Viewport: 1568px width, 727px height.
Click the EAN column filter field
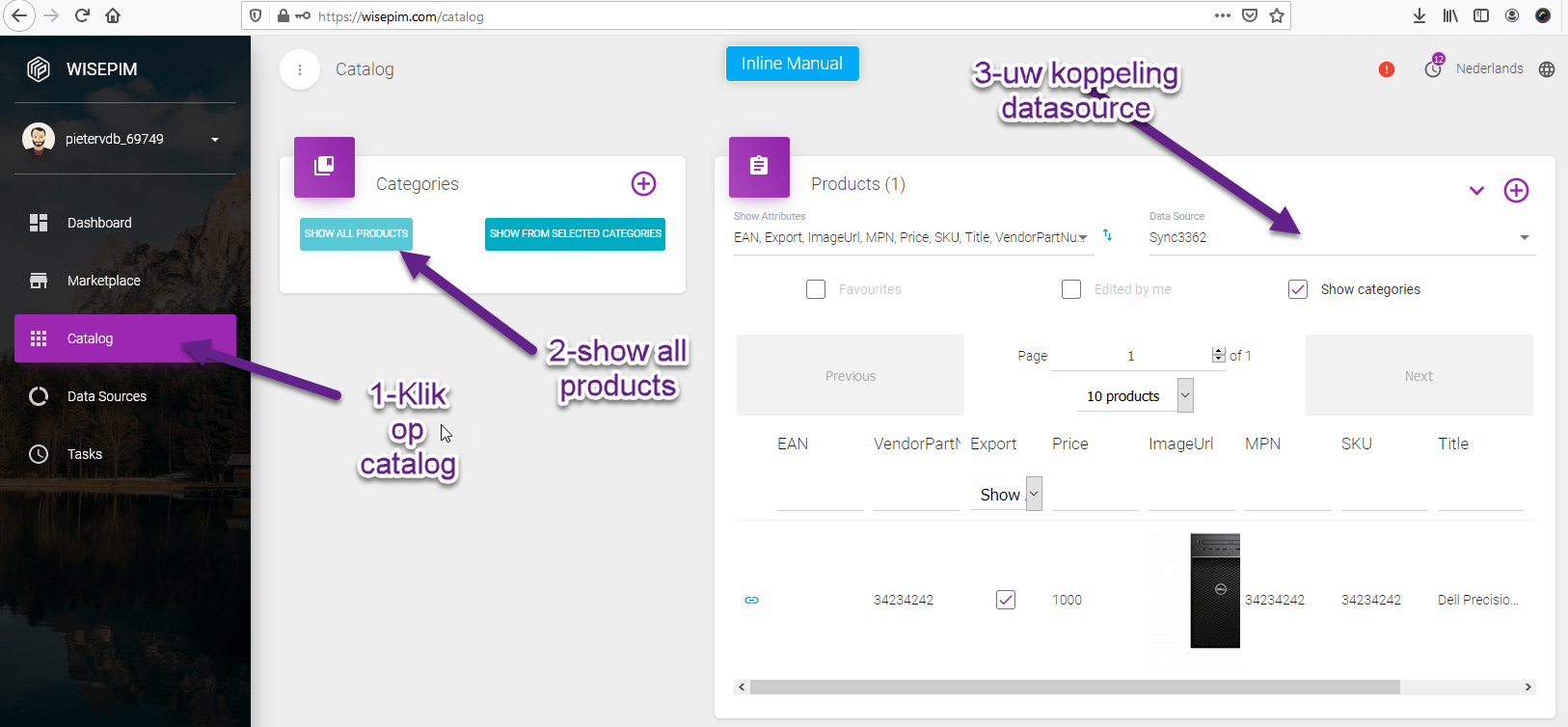[x=821, y=496]
